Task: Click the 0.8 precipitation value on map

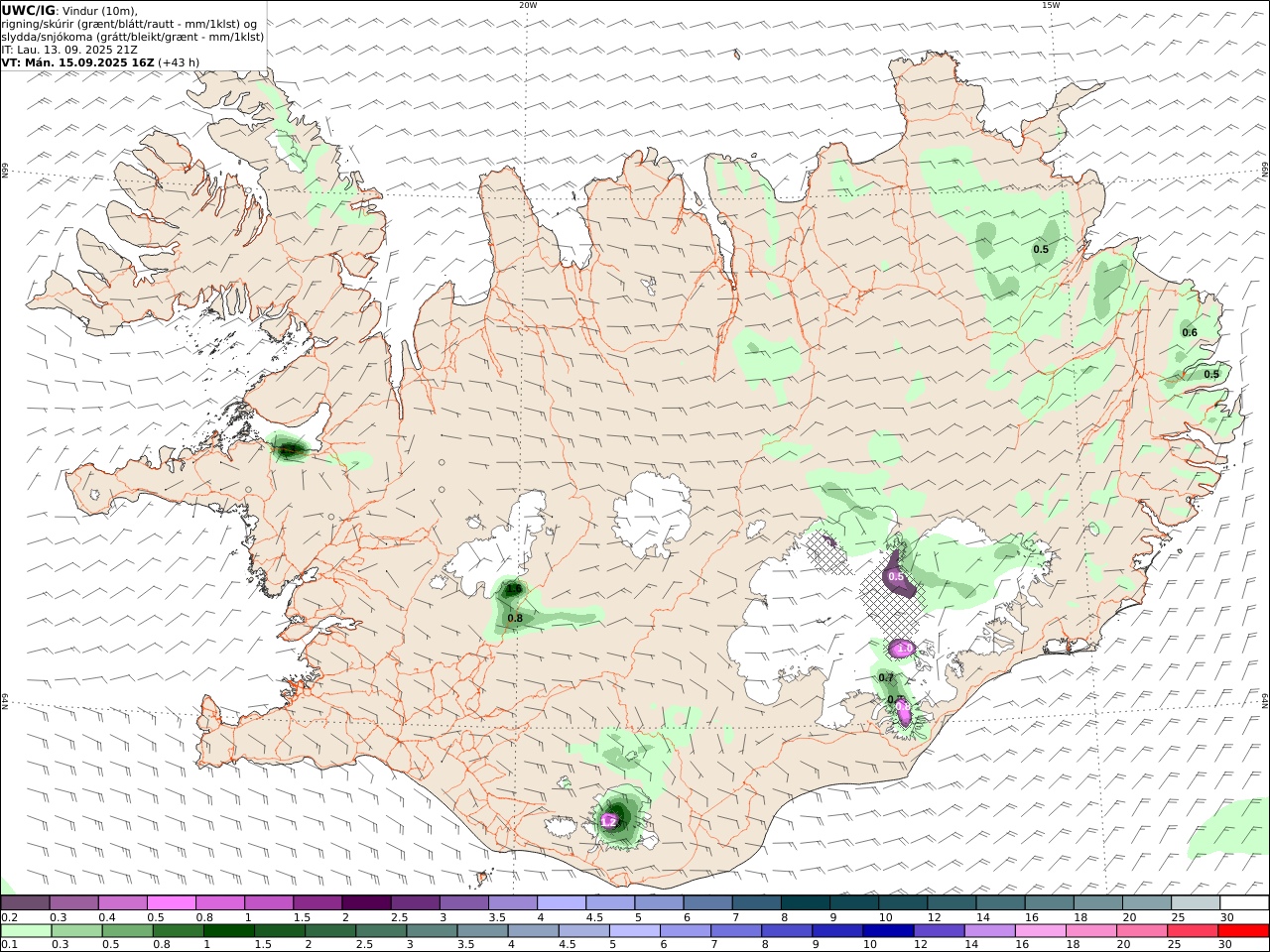Action: pos(515,619)
